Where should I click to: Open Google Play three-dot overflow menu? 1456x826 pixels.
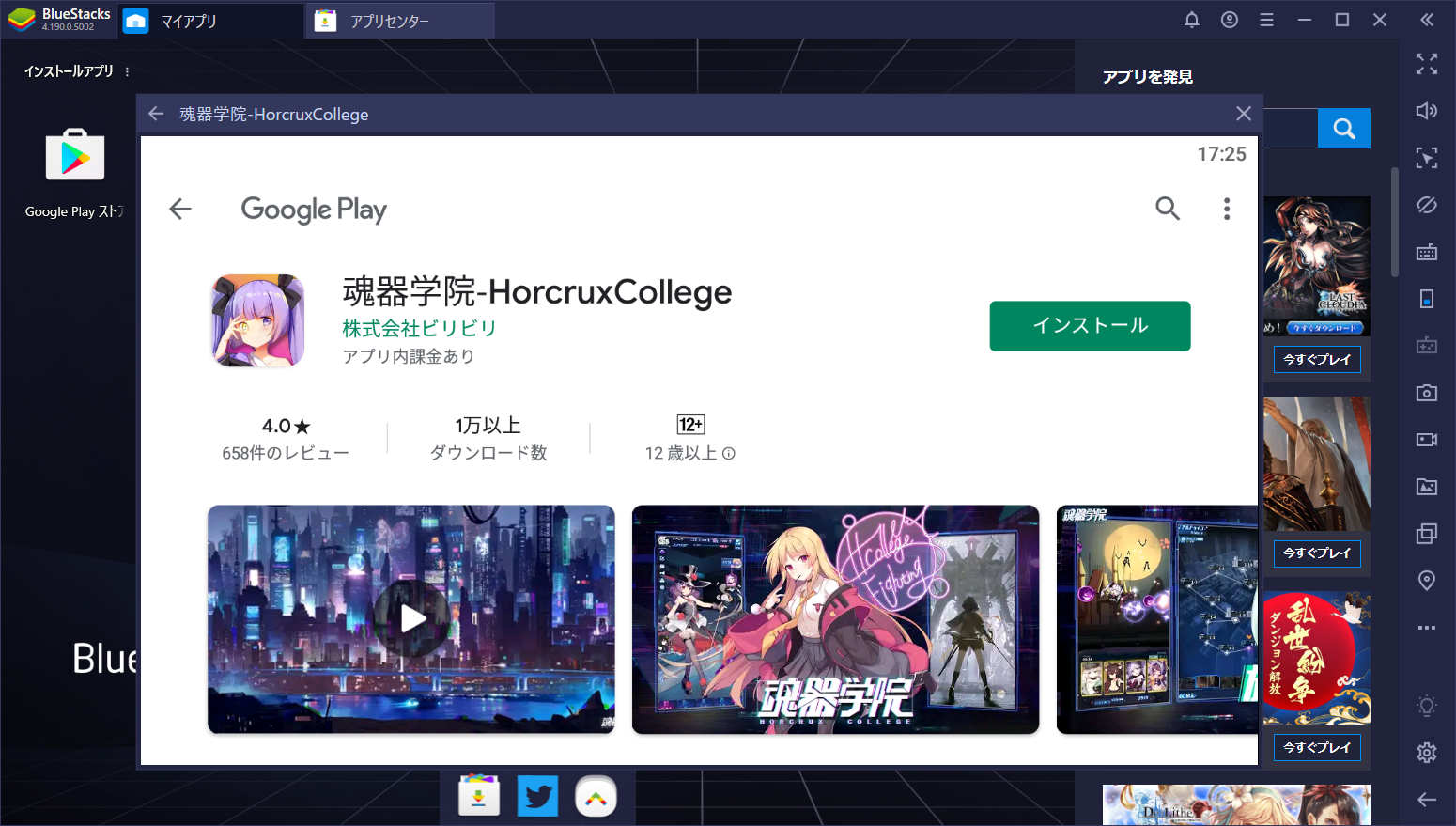1227,209
